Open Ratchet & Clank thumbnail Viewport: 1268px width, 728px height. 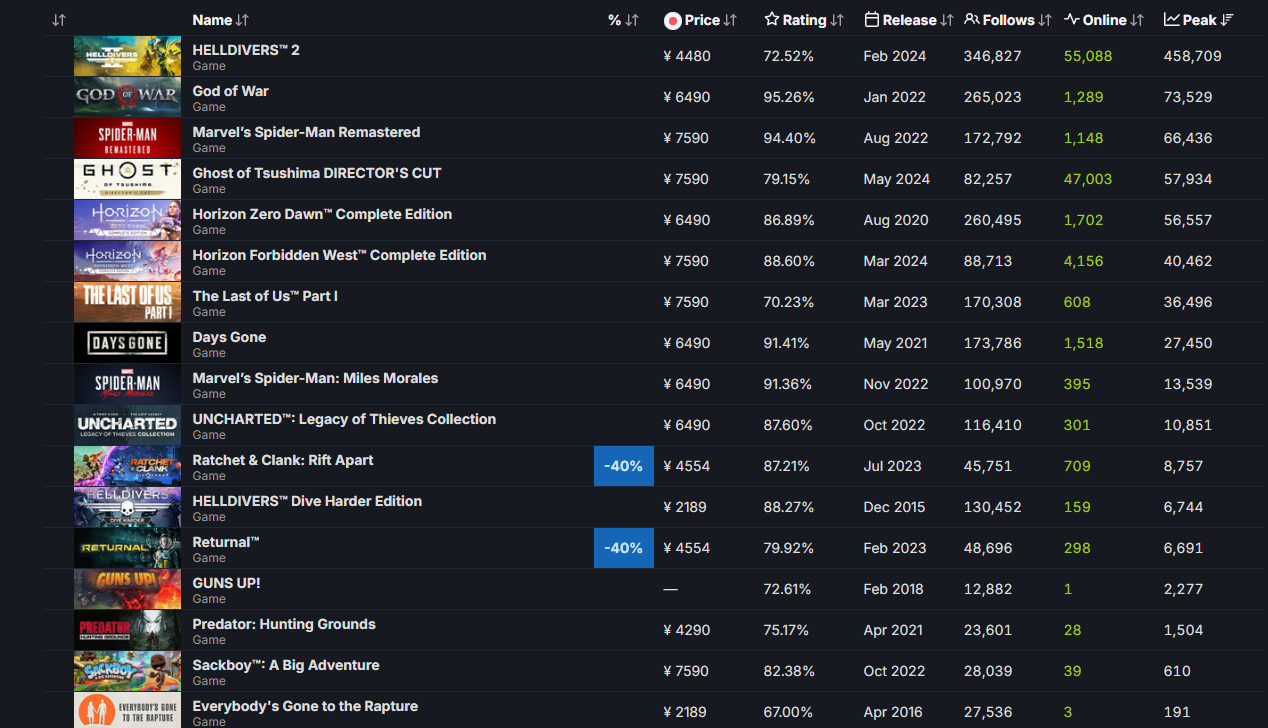coord(127,466)
